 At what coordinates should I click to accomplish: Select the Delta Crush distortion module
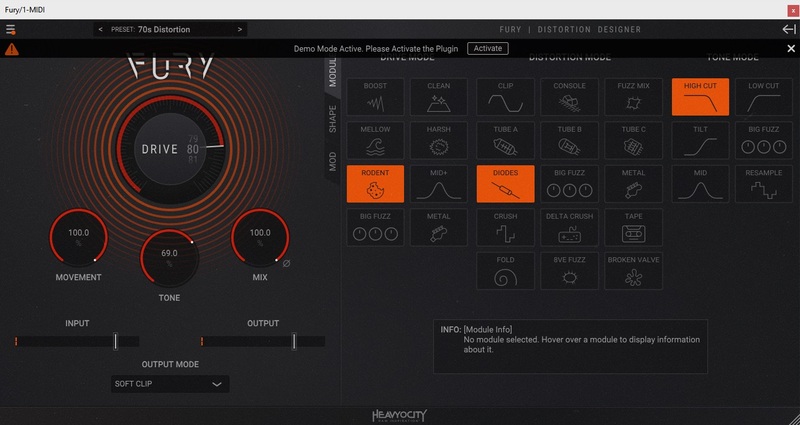pyautogui.click(x=569, y=227)
